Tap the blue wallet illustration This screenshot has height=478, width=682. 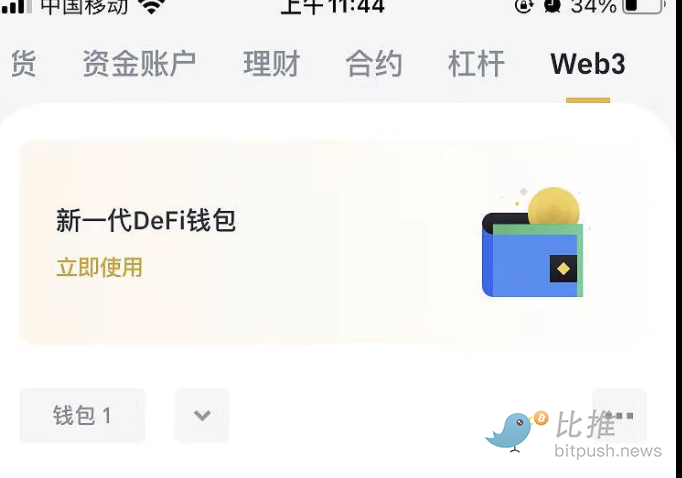tap(532, 255)
